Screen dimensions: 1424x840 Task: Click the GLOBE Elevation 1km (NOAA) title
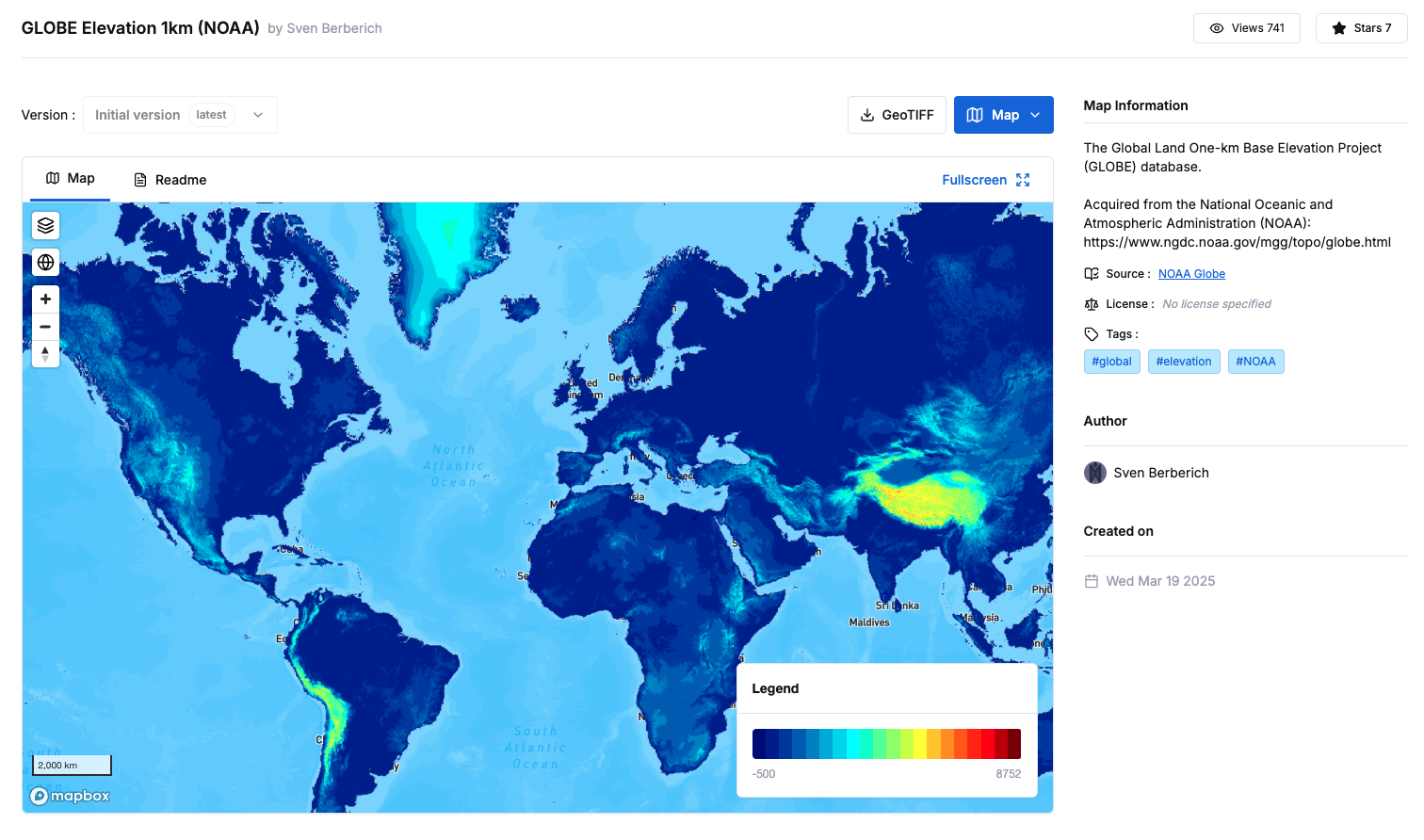tap(140, 28)
